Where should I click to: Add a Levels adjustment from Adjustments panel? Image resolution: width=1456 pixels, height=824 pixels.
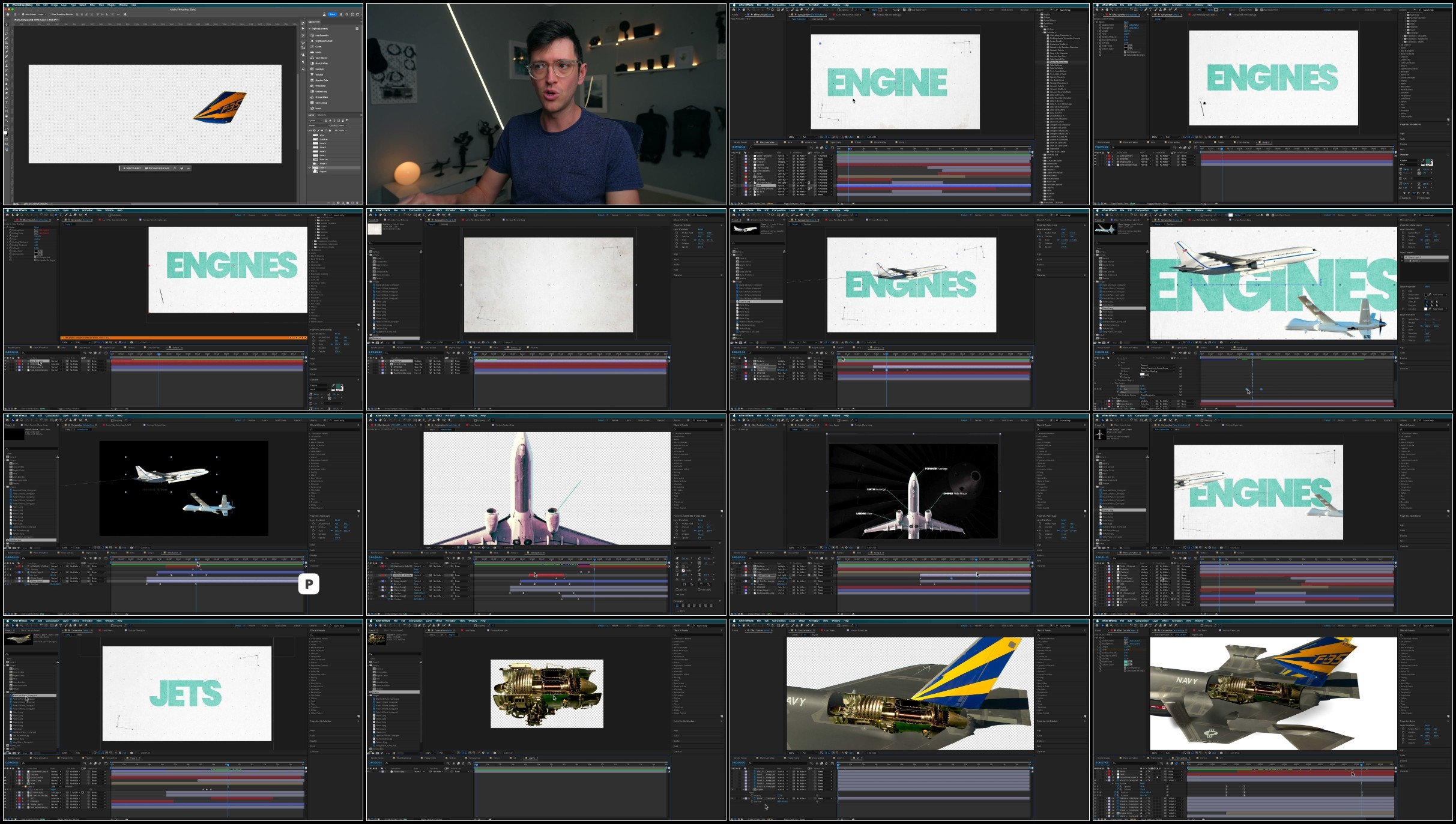pyautogui.click(x=318, y=52)
